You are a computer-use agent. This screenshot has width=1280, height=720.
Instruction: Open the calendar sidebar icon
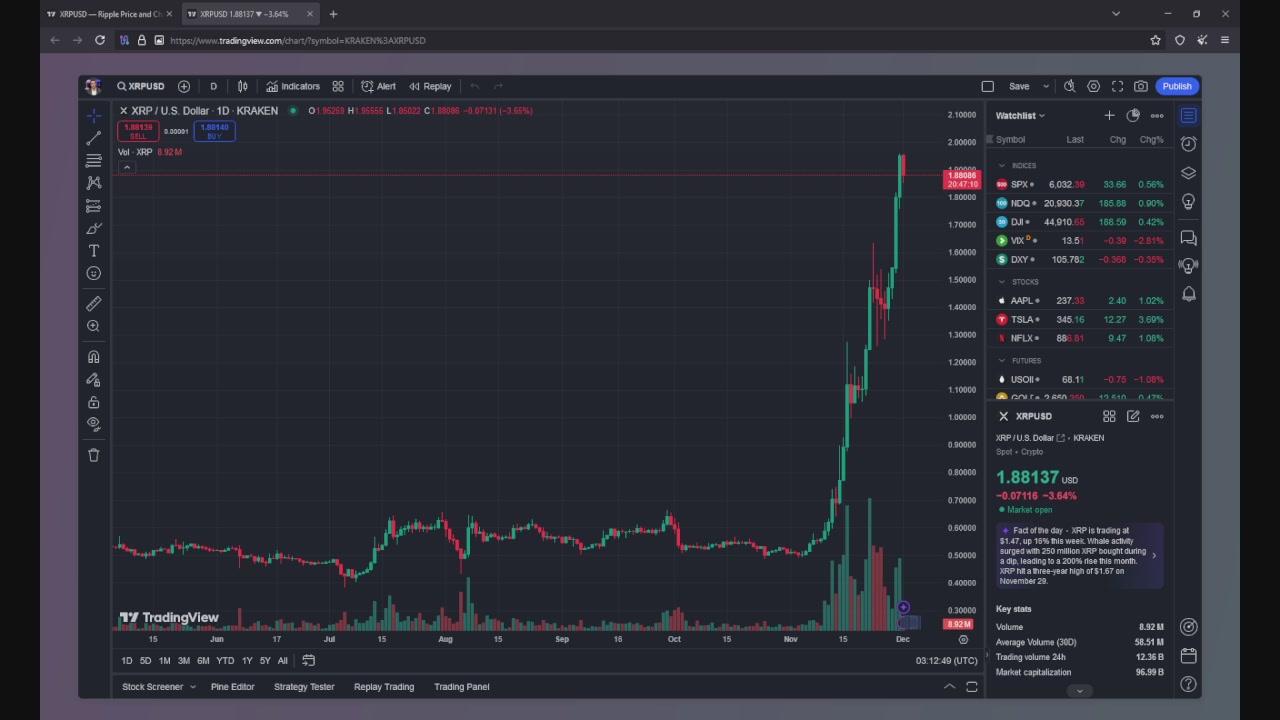tap(1188, 656)
